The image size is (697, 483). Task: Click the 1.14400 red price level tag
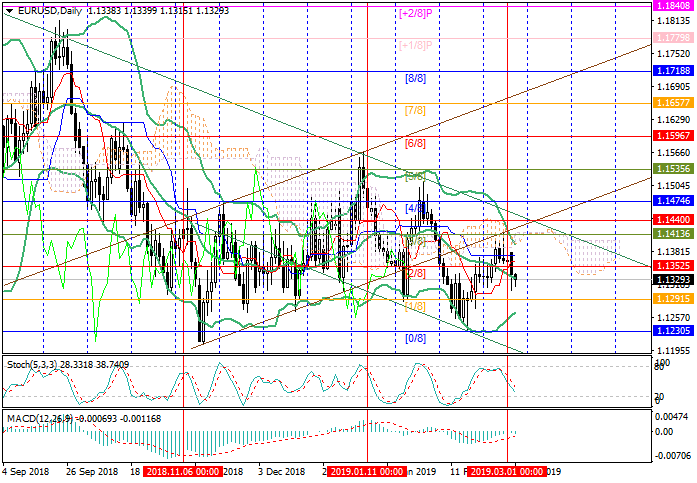(x=671, y=218)
